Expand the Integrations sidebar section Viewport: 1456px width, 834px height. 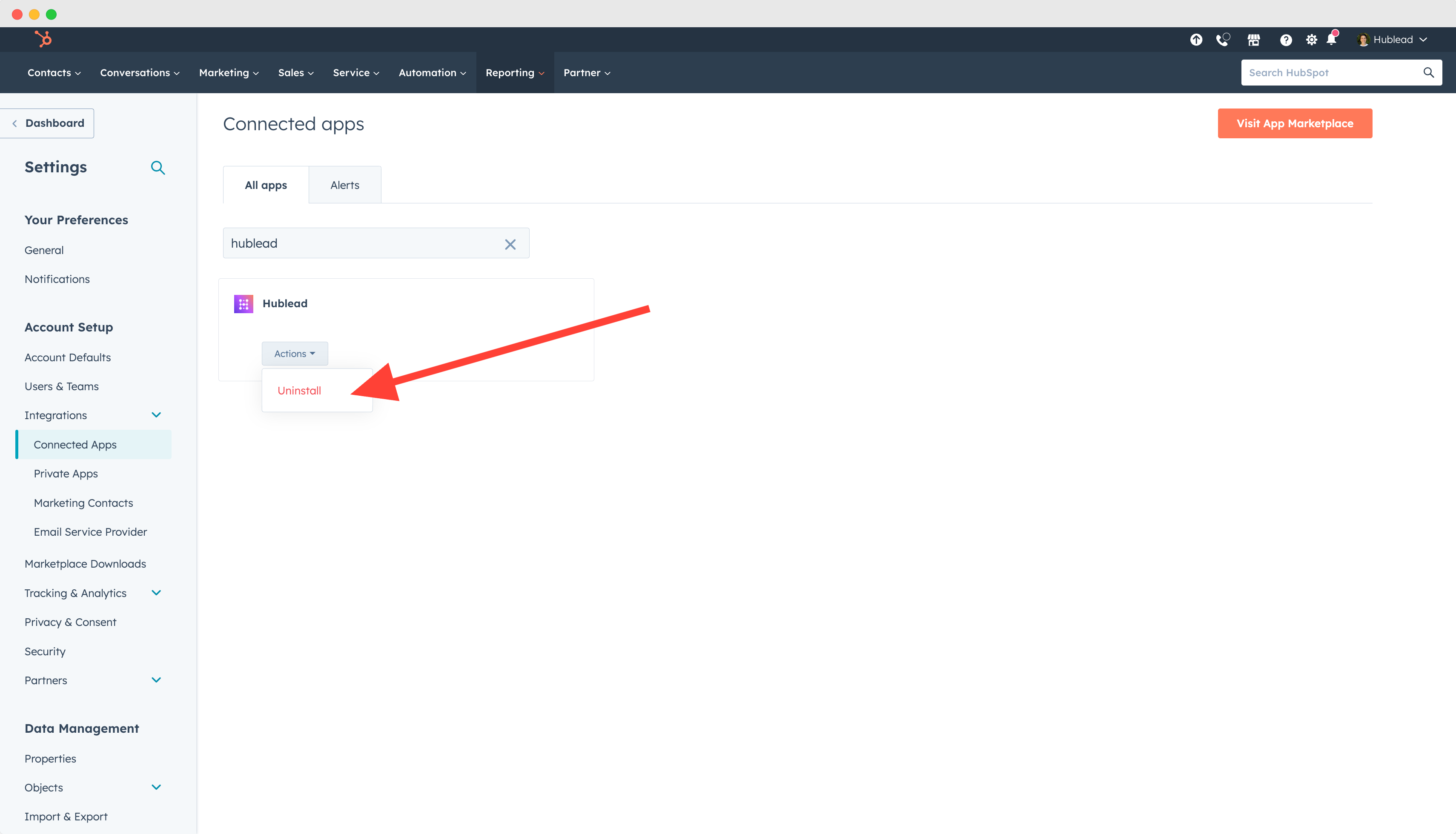155,415
